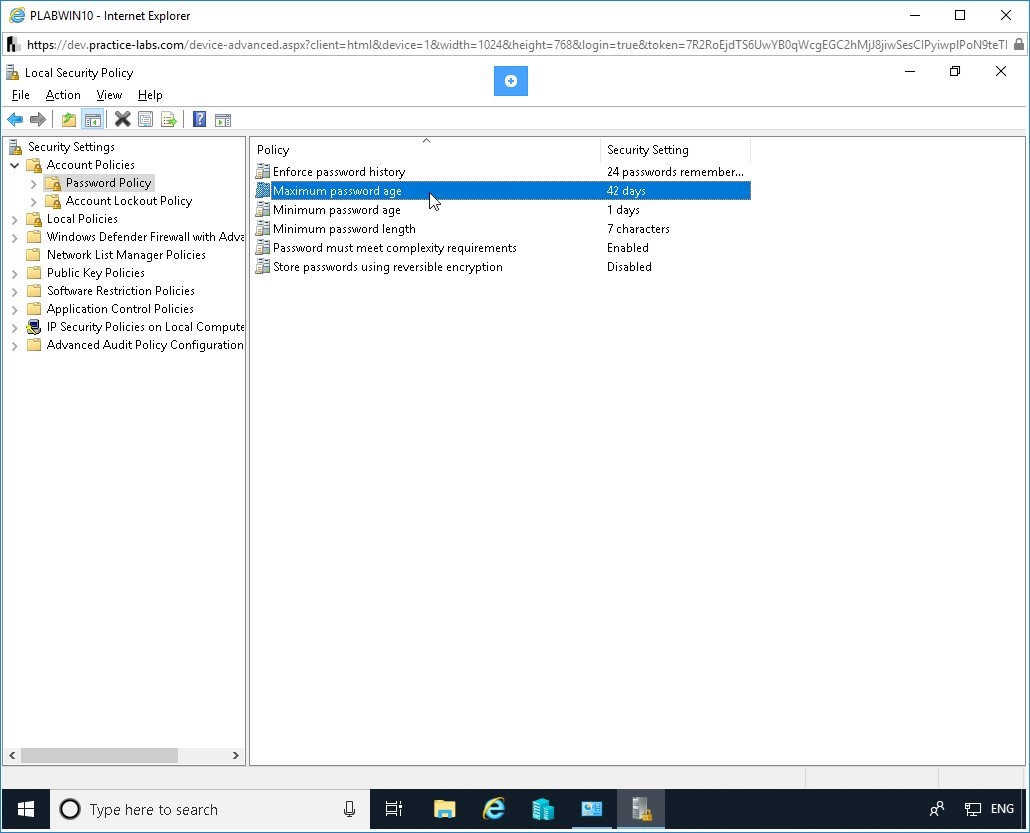The width and height of the screenshot is (1030, 833).
Task: Click the '7 characters' setting value
Action: coord(638,229)
